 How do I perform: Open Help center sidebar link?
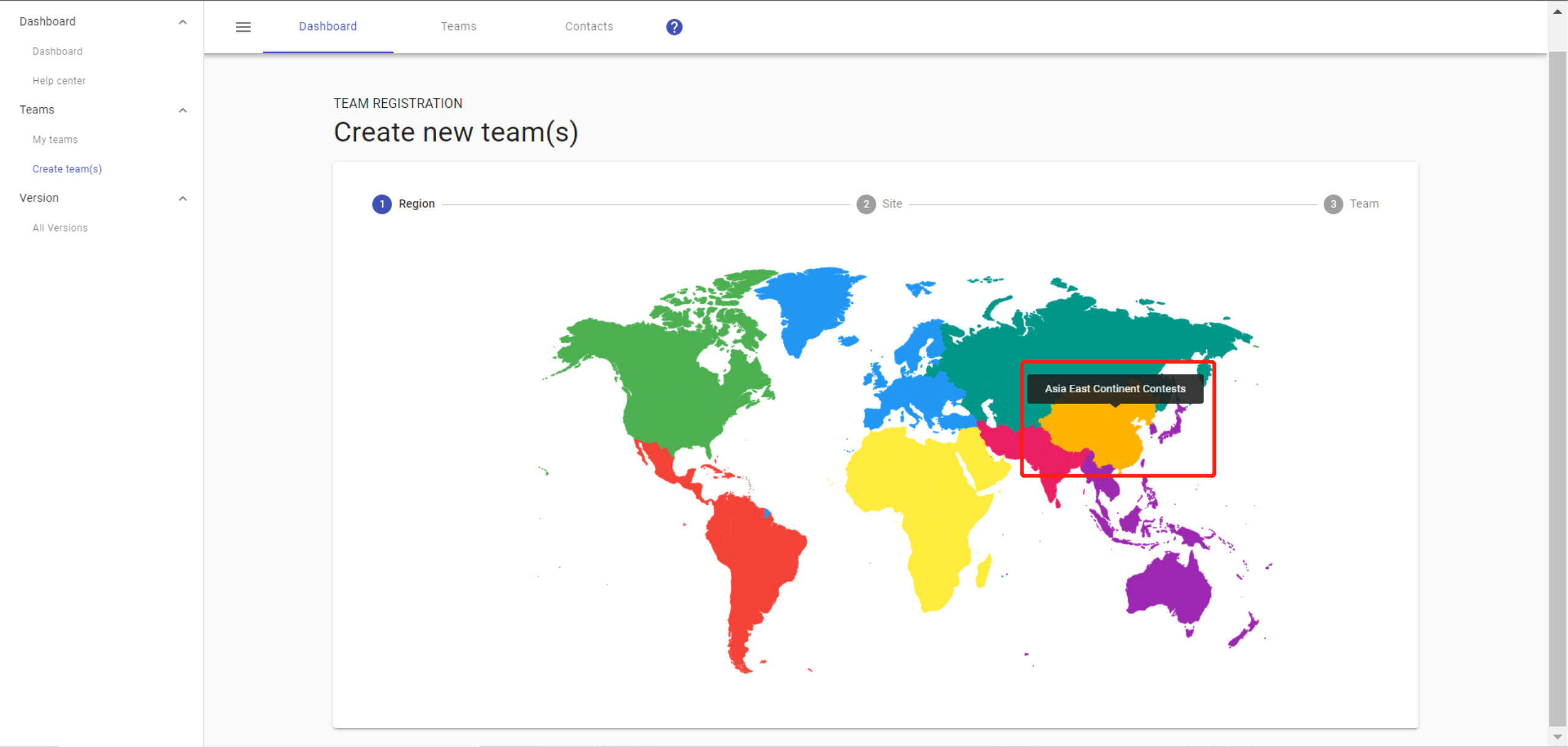[x=59, y=81]
